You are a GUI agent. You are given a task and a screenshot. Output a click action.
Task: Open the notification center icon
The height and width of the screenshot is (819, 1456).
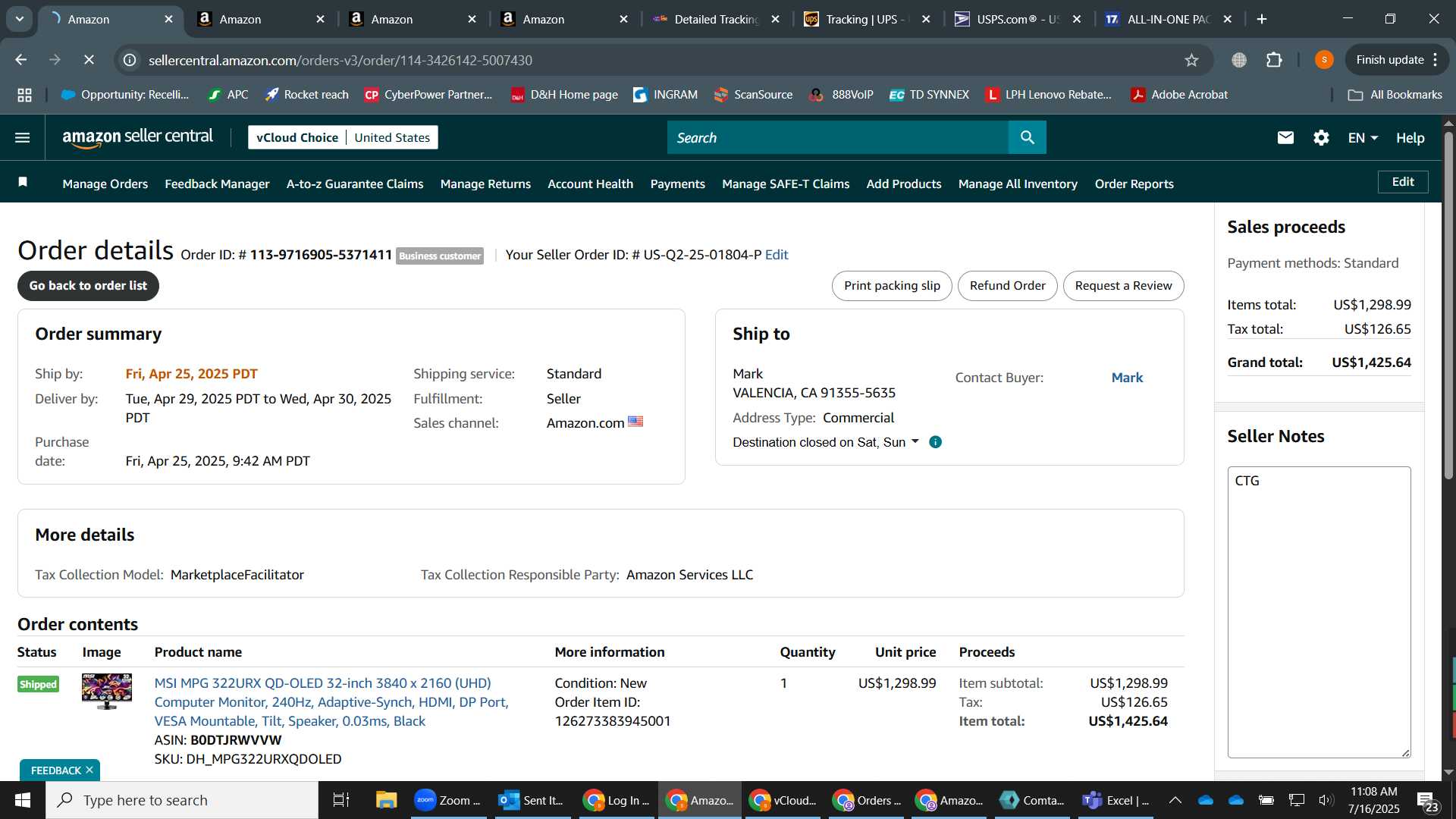pyautogui.click(x=1427, y=800)
